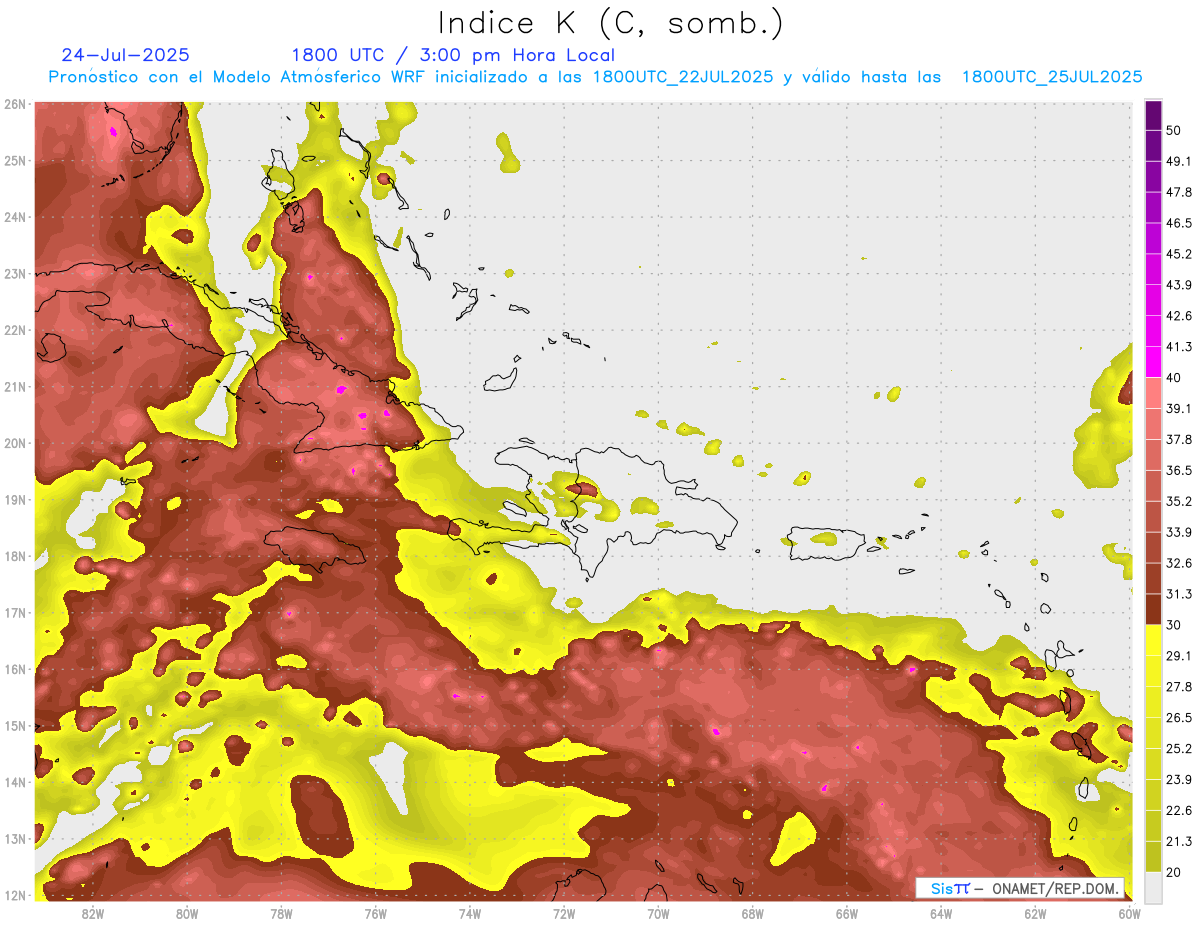Click legend value '42.6'
1200x927 pixels.
point(1178,316)
